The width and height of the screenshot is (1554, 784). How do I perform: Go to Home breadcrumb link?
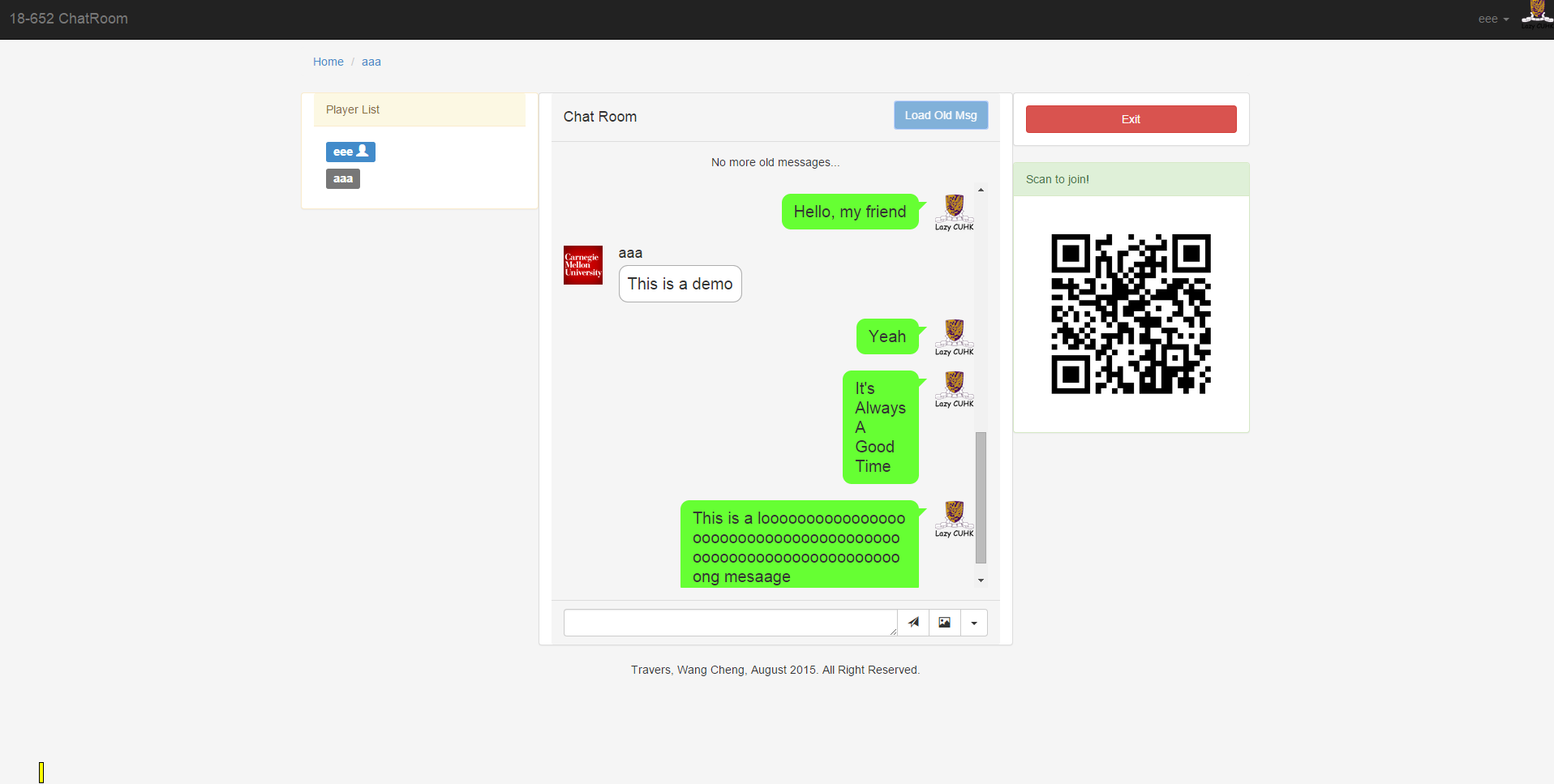tap(328, 62)
